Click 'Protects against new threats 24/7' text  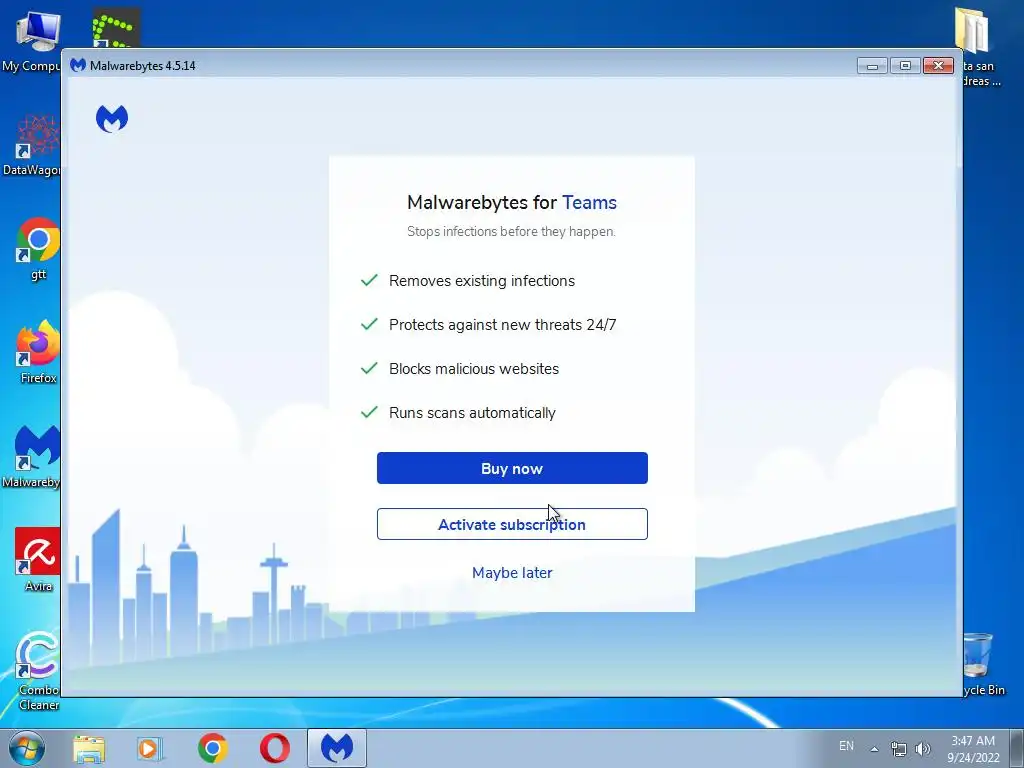click(503, 325)
